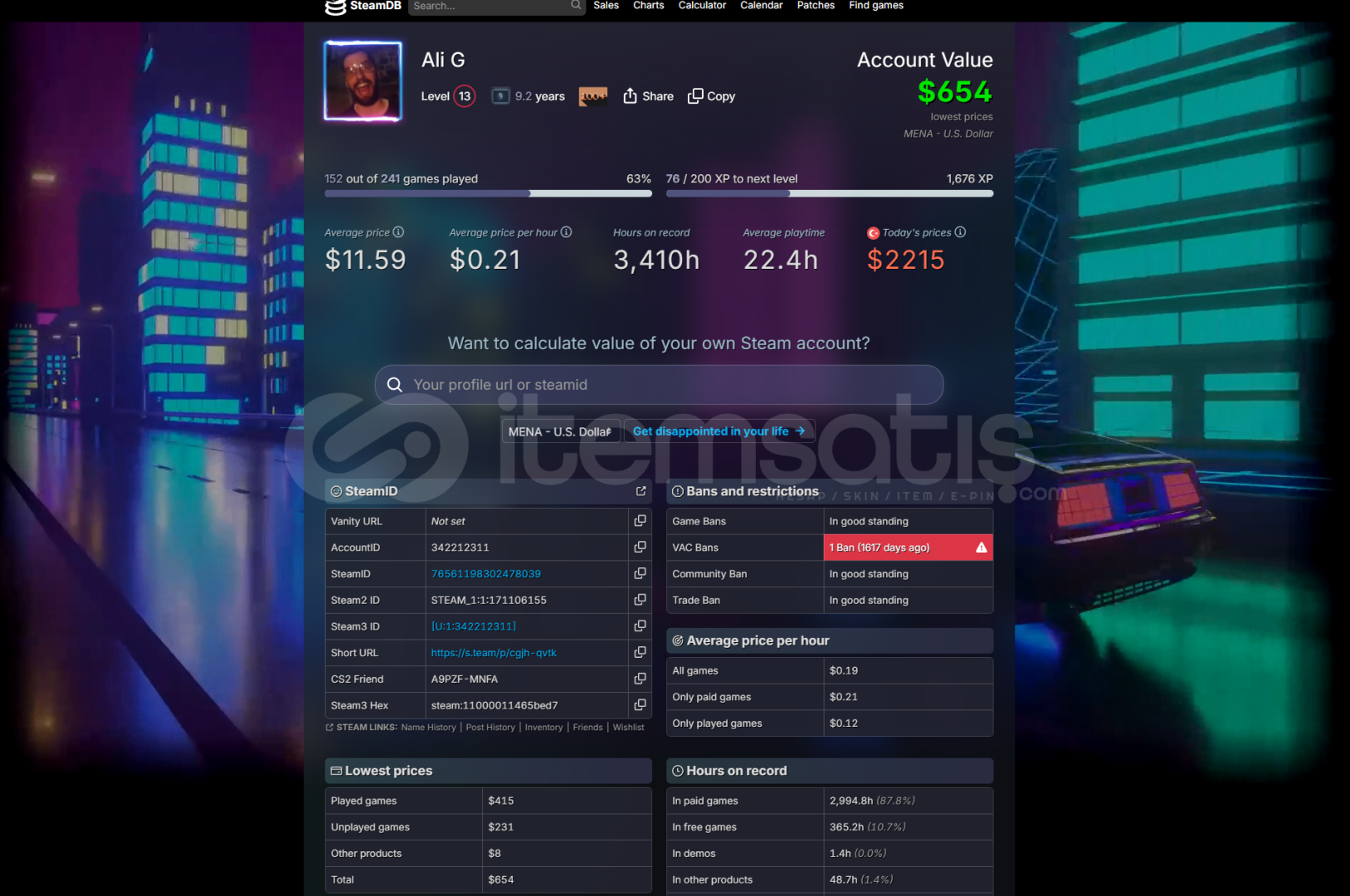The image size is (1350, 896).
Task: Share the profile with Share button
Action: [648, 96]
